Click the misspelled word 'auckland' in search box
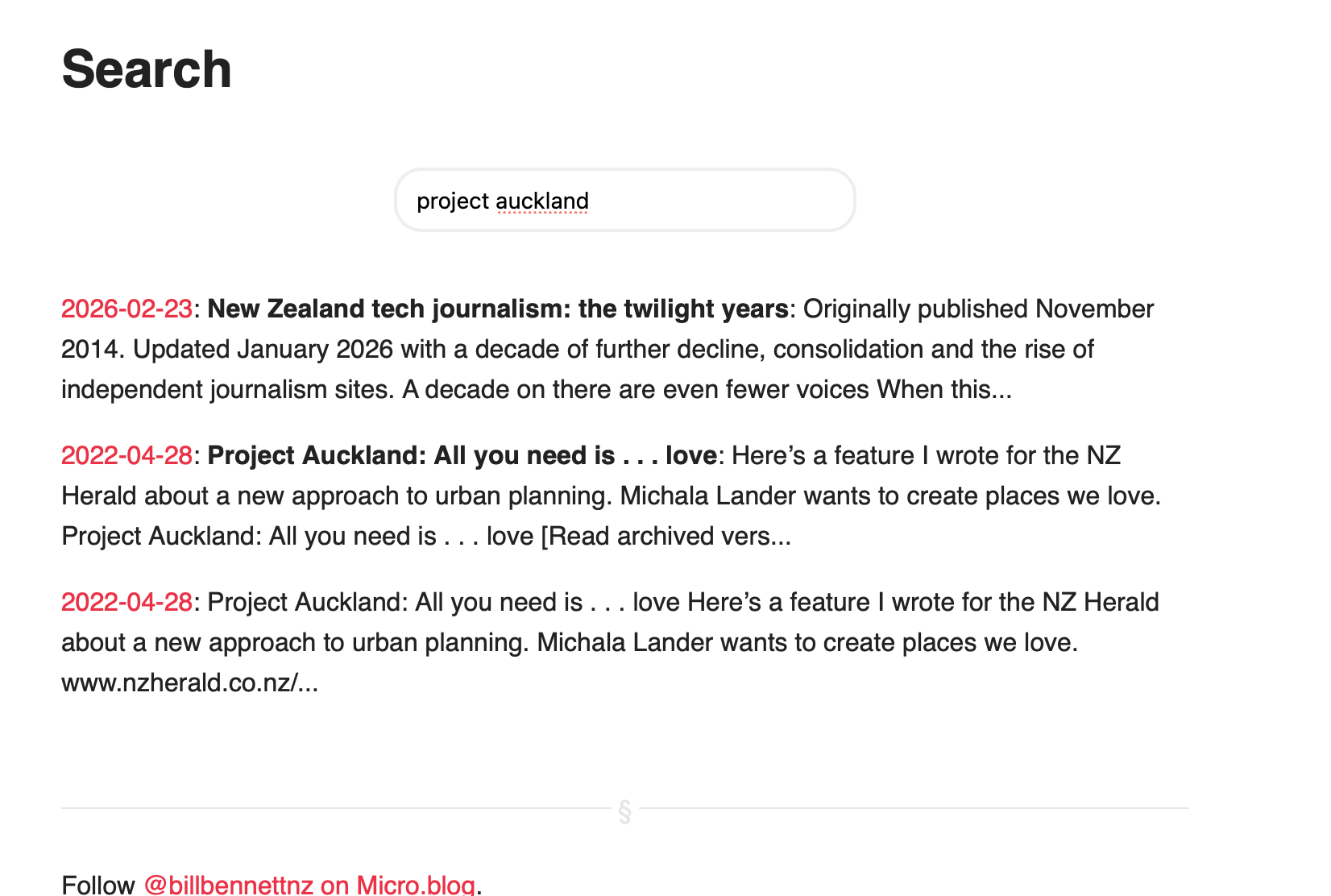 541,201
